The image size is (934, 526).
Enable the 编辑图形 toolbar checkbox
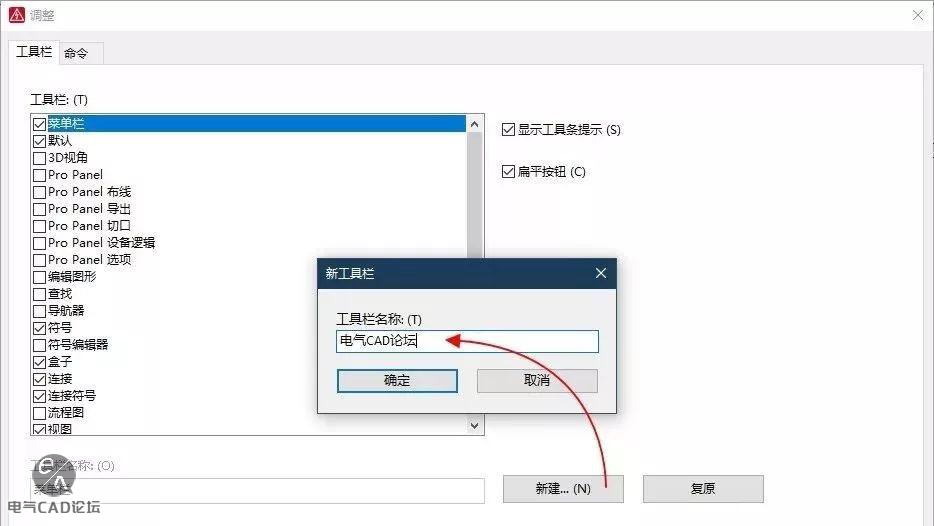tap(40, 277)
